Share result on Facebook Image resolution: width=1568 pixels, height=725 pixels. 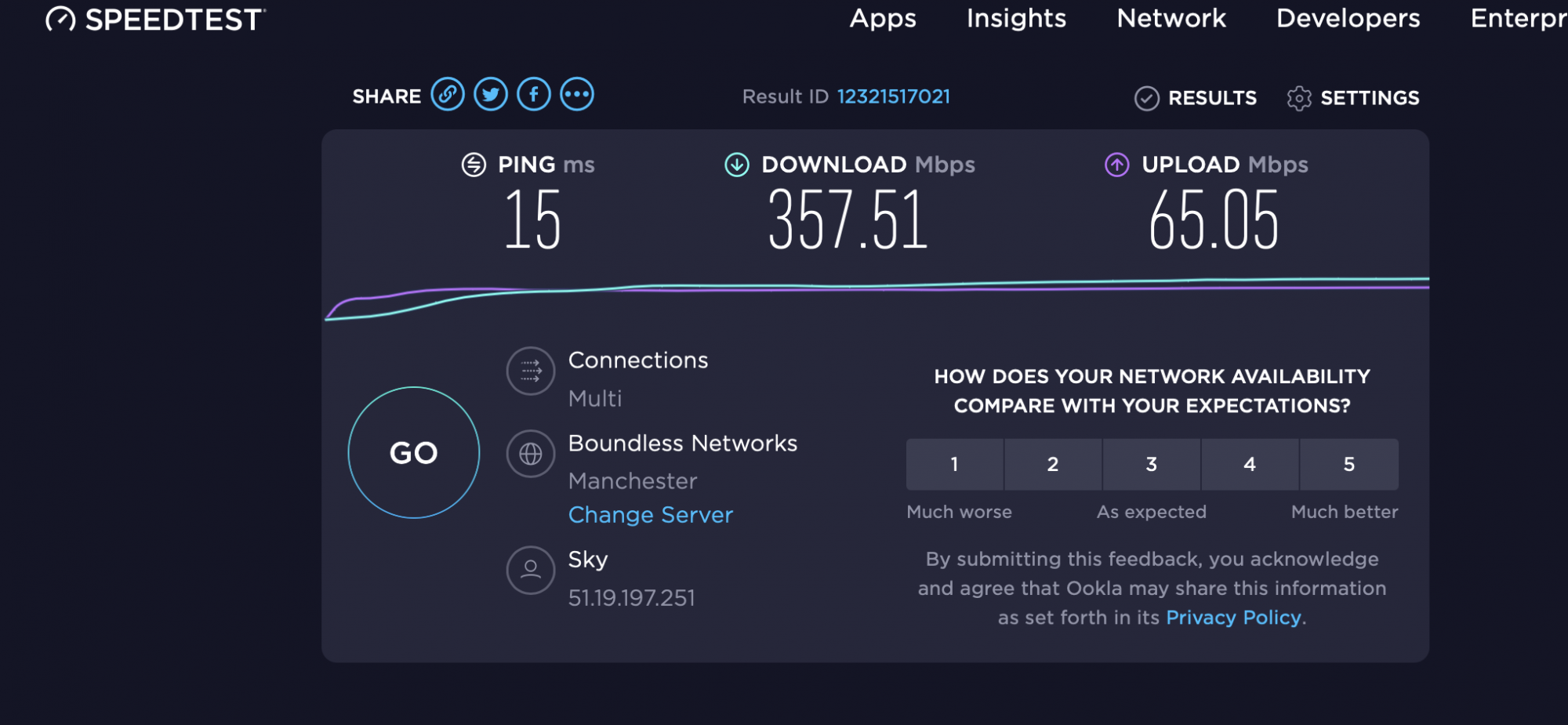tap(534, 95)
